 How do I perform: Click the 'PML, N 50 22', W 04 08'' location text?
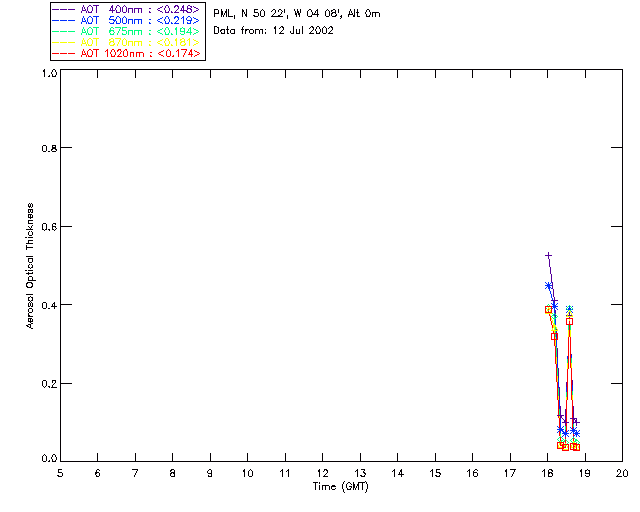(x=296, y=14)
